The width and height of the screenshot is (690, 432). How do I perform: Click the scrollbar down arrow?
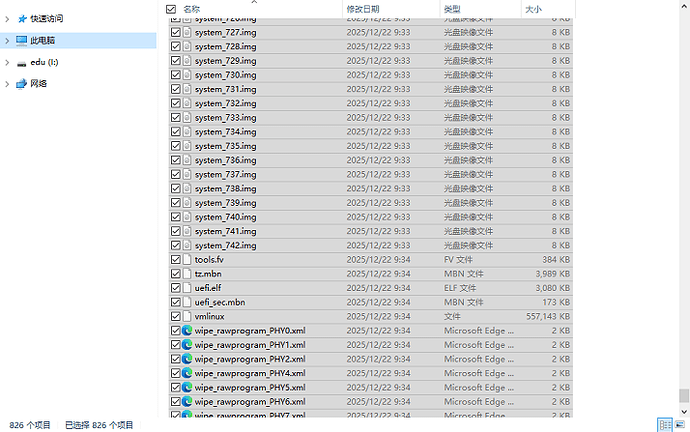point(684,410)
